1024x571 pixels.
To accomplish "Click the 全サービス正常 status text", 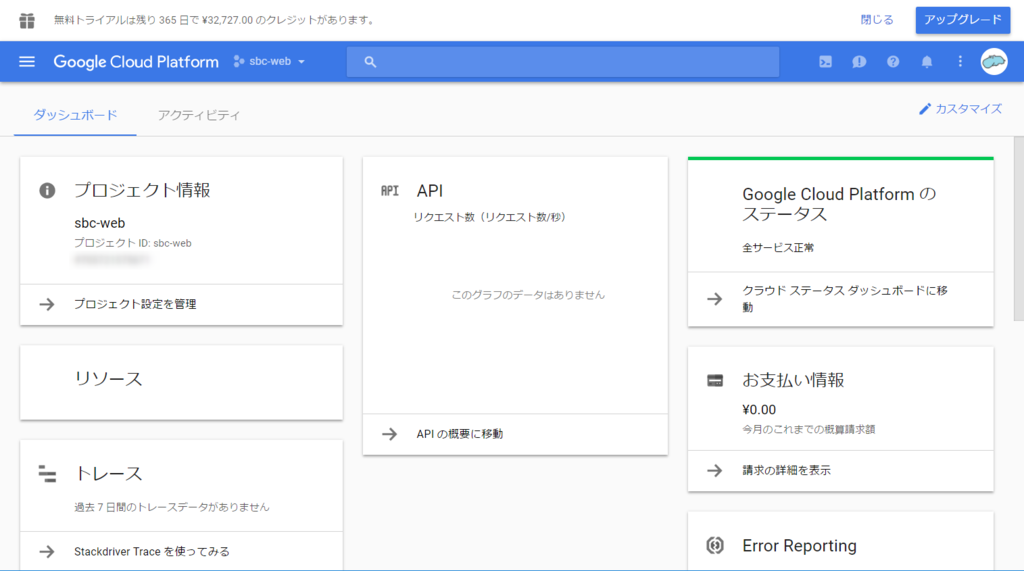I will [778, 248].
